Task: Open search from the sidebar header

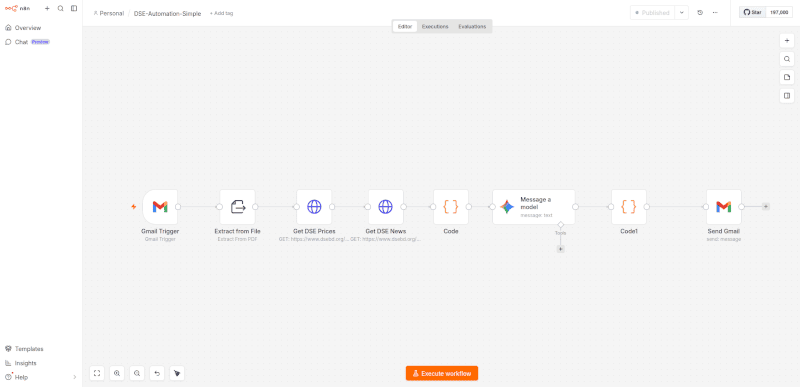Action: coord(61,8)
